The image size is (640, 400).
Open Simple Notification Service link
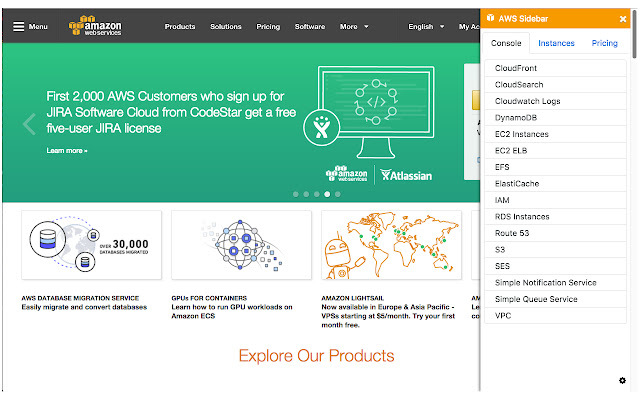(x=555, y=282)
